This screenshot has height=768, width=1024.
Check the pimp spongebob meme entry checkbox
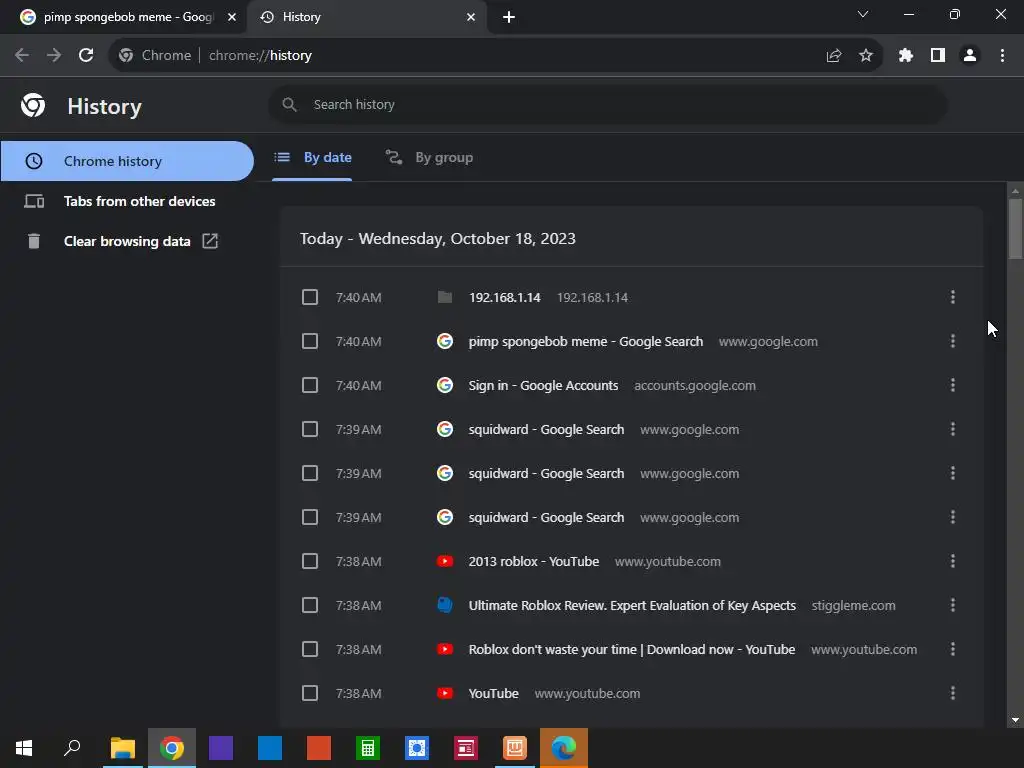point(310,341)
